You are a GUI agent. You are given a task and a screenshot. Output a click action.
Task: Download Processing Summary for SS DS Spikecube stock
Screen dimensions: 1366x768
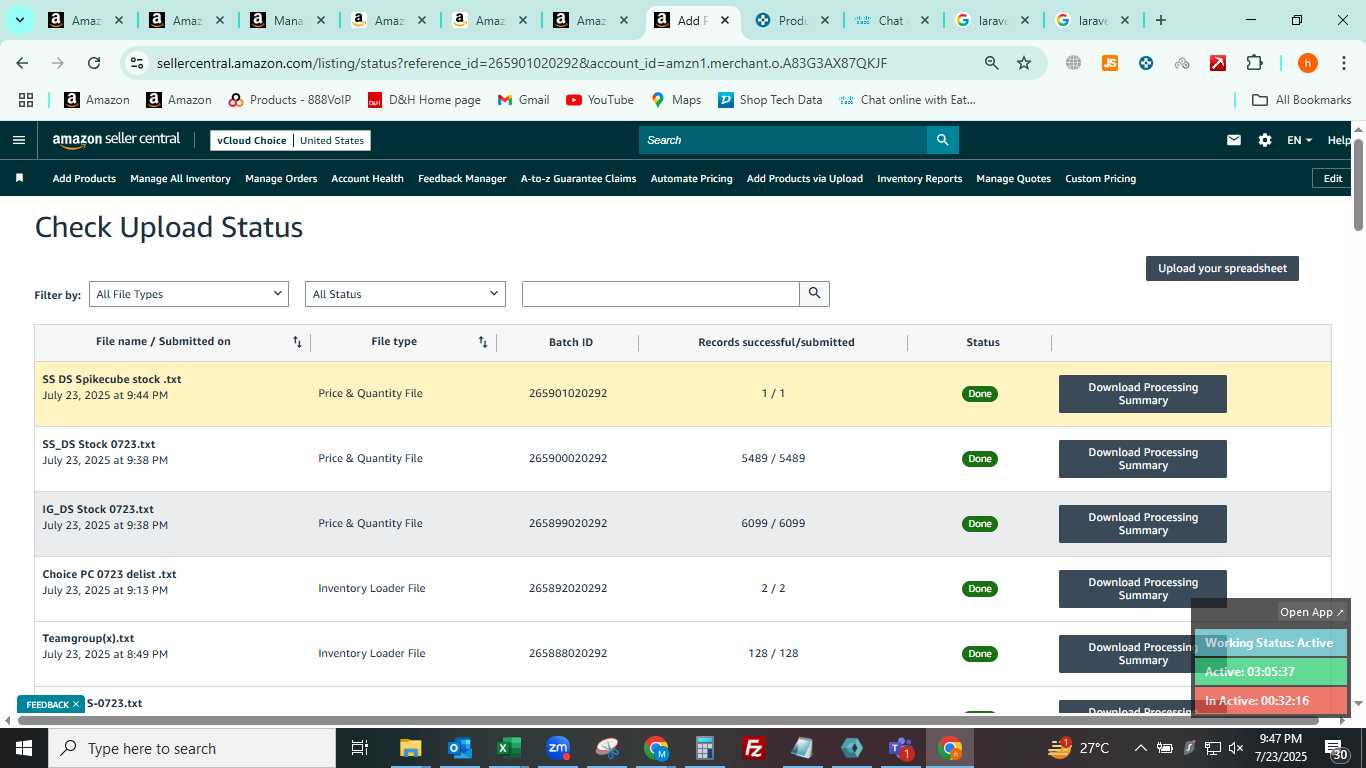pos(1143,394)
